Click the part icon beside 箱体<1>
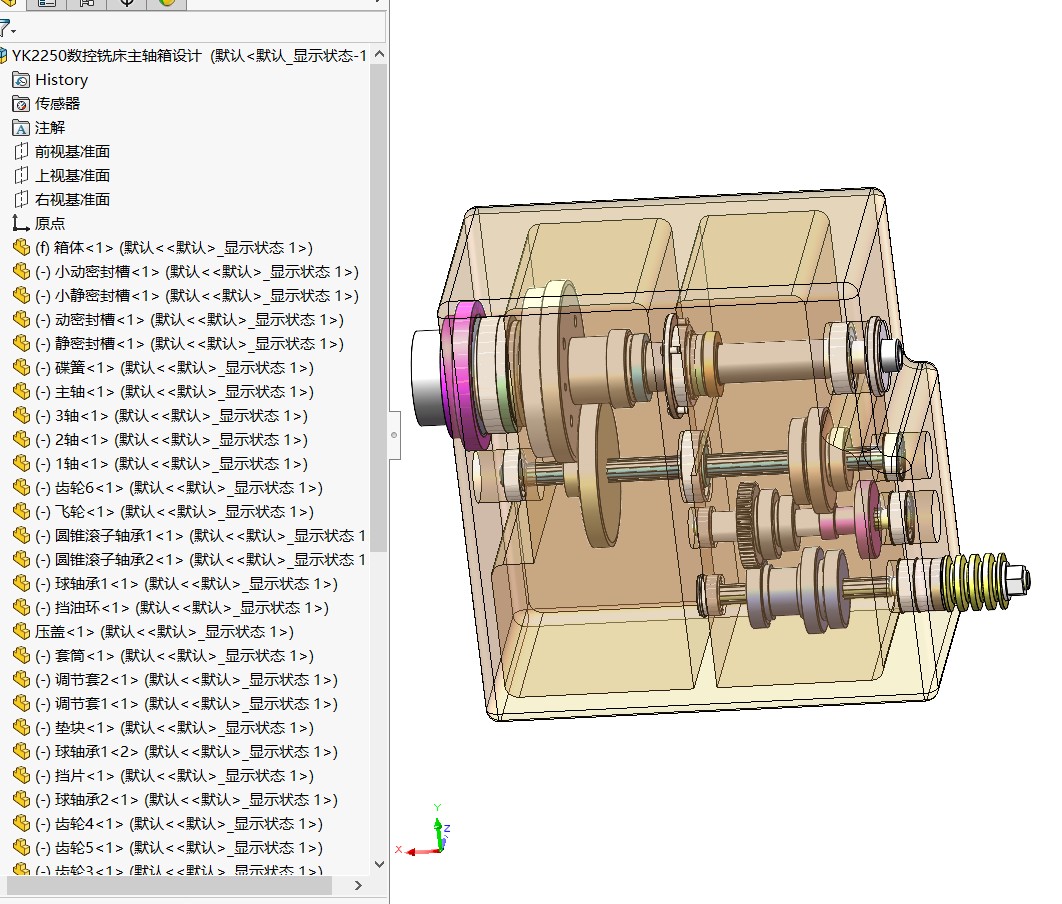This screenshot has width=1062, height=904. pos(21,248)
